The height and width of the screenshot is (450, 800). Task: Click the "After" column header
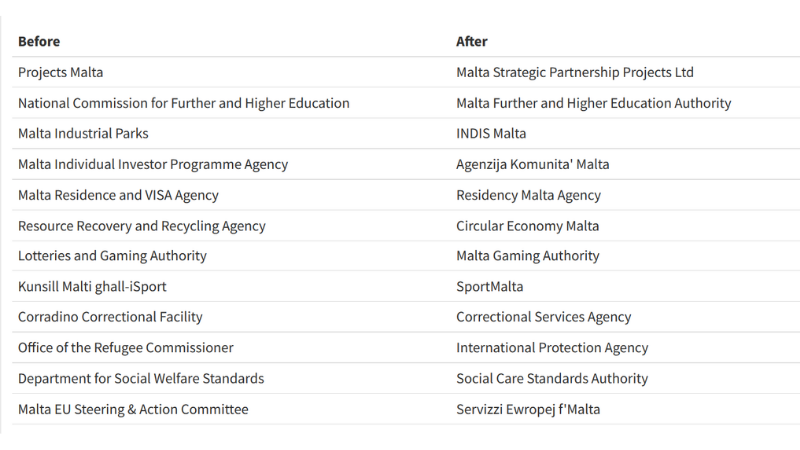[472, 41]
